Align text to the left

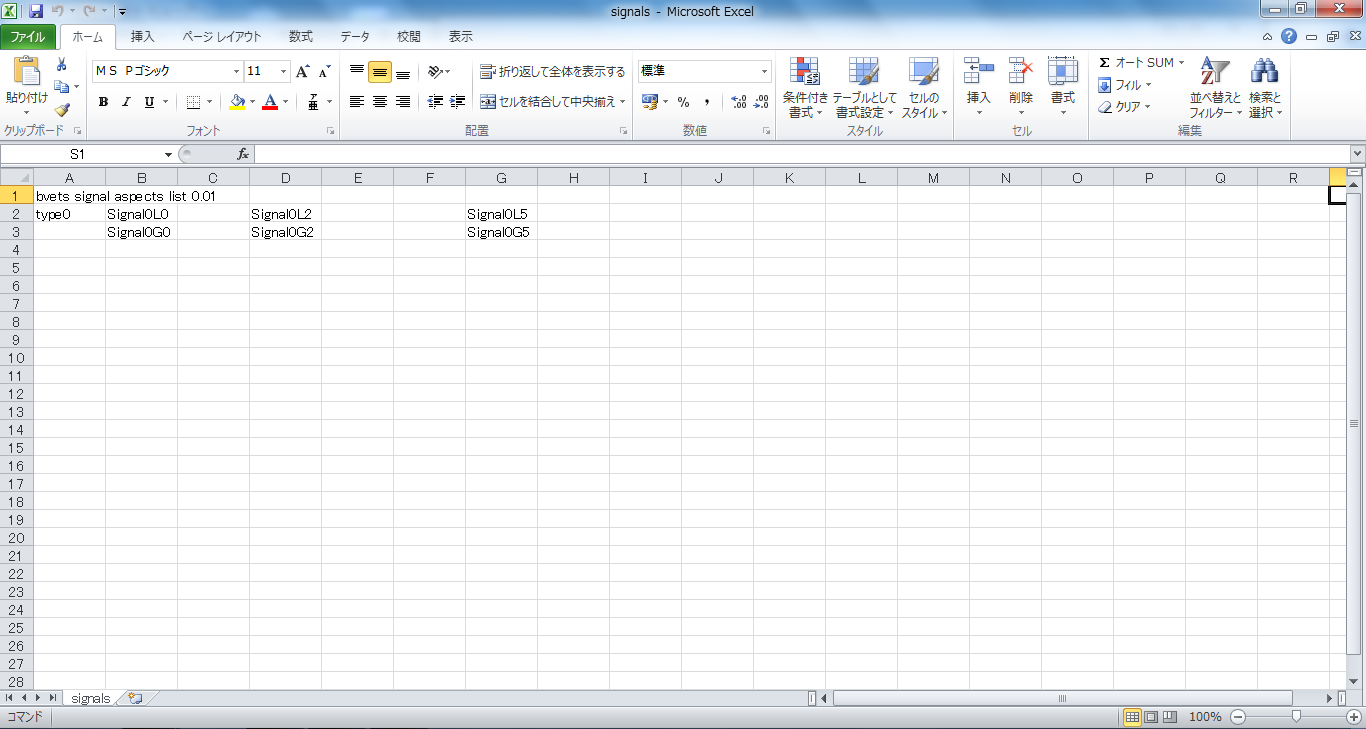click(x=357, y=102)
